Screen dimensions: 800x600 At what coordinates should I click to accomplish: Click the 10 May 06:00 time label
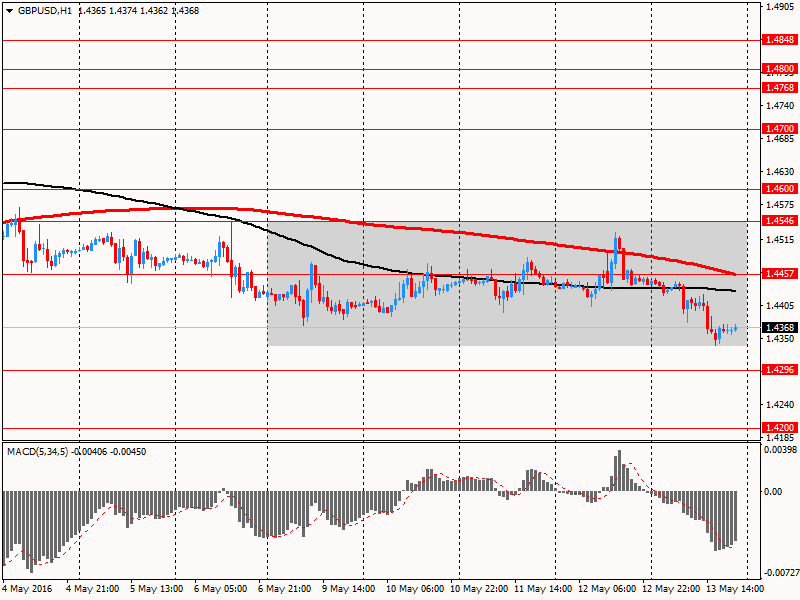tap(415, 589)
